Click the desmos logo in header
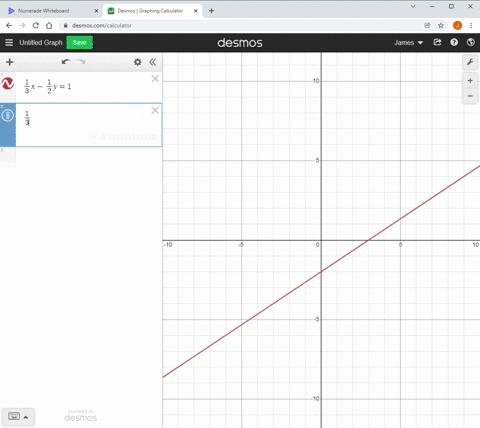Image resolution: width=480 pixels, height=428 pixels. pyautogui.click(x=240, y=43)
